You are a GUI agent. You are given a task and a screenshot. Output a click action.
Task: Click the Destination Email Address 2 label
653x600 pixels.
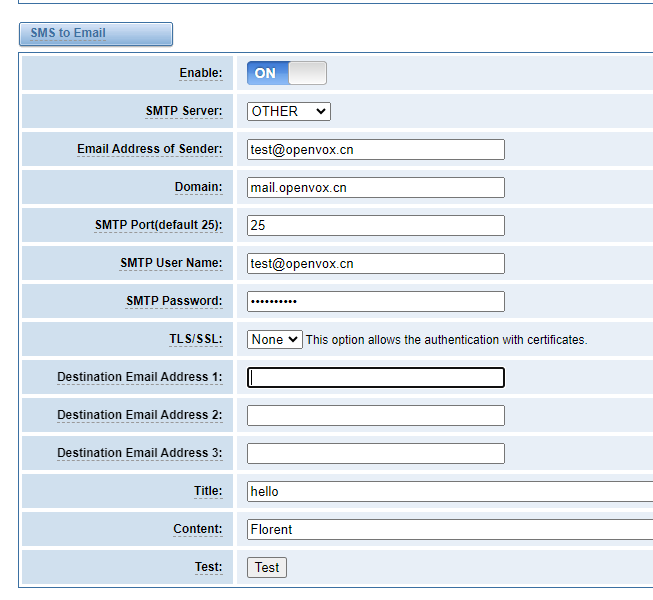[140, 415]
